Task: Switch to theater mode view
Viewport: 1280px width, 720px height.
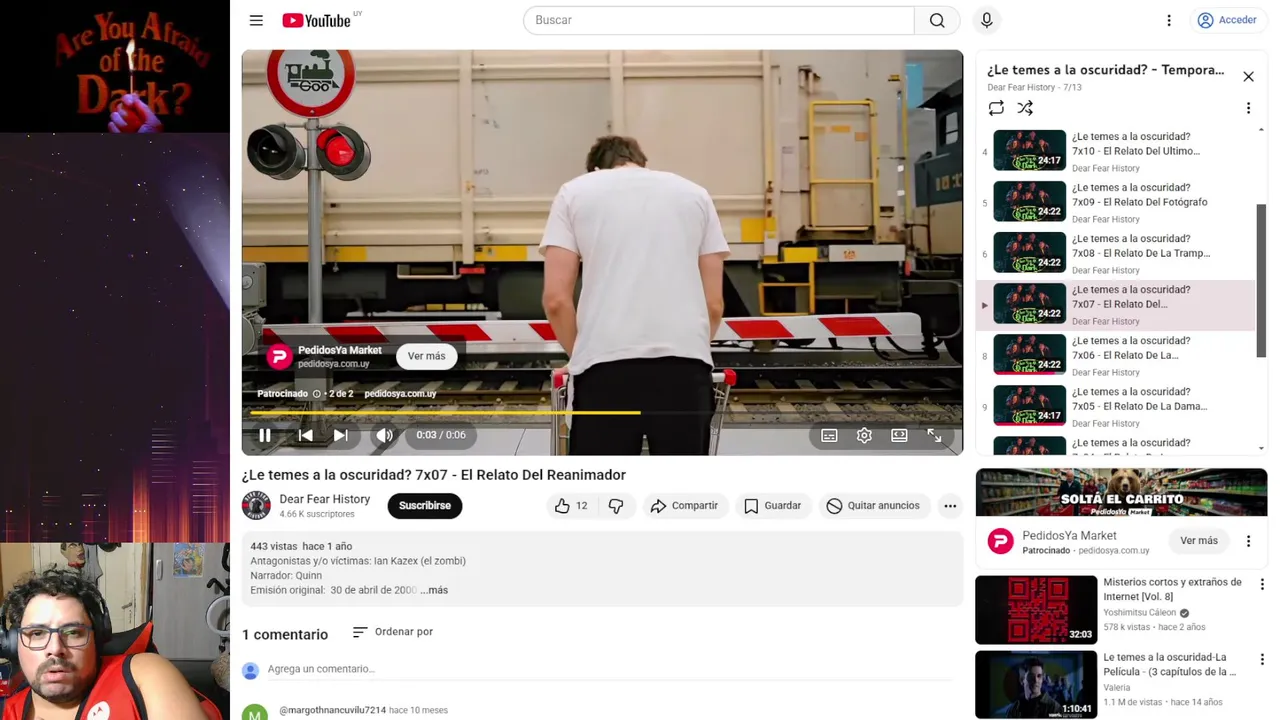Action: coord(899,435)
